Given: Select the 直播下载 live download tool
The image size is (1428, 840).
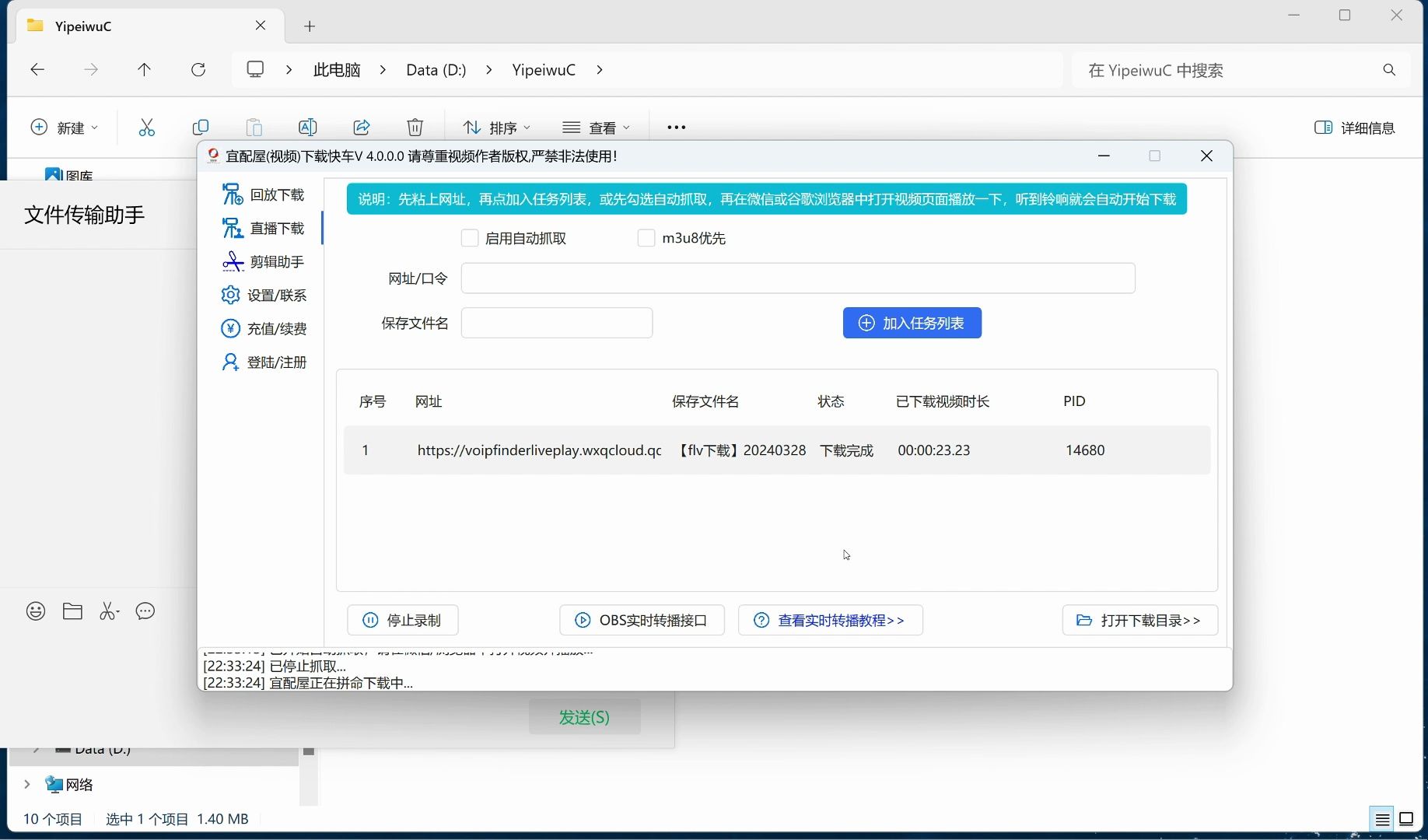Looking at the screenshot, I should pos(264,228).
